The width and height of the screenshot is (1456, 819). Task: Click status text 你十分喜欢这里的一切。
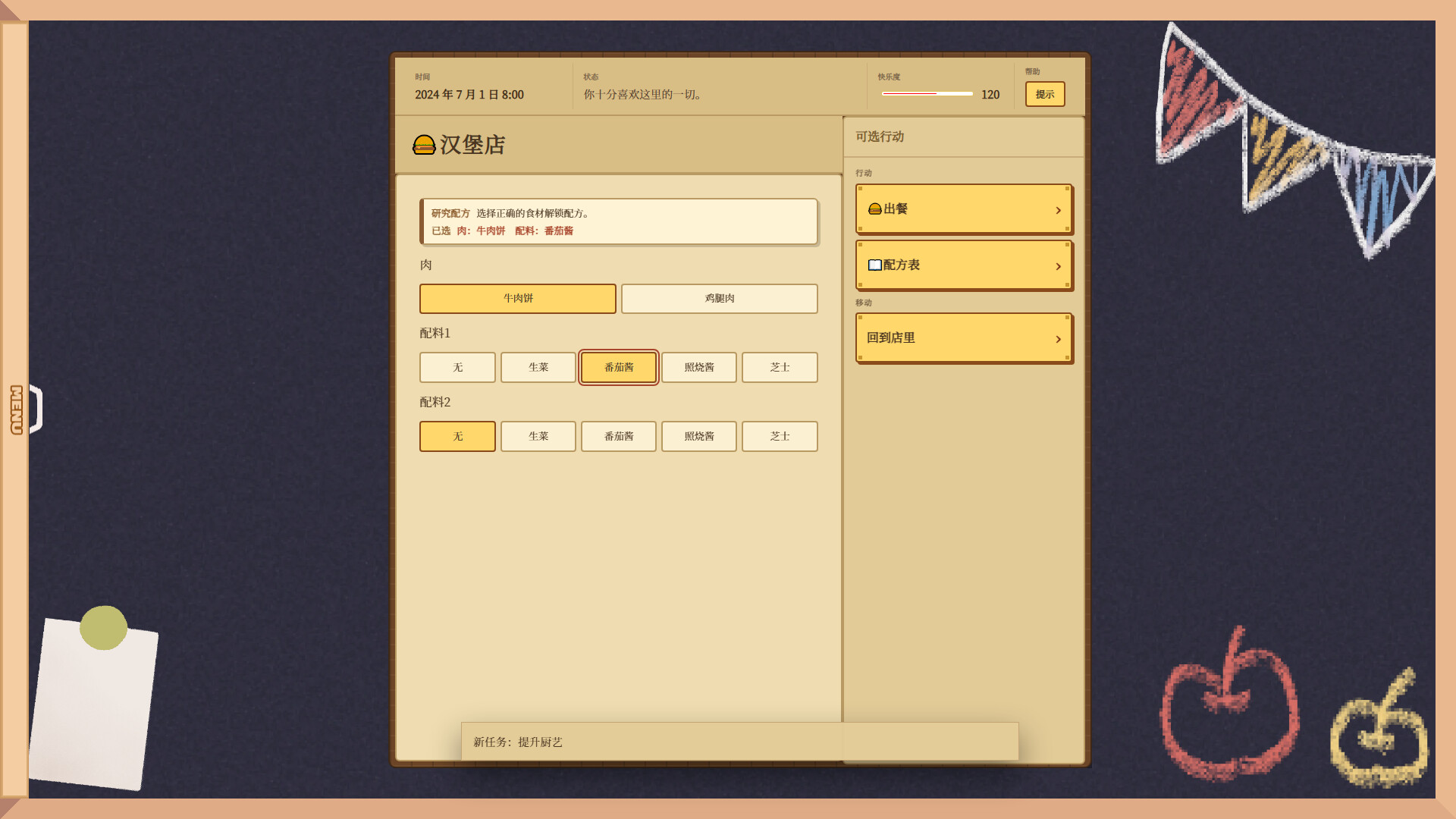tap(644, 95)
